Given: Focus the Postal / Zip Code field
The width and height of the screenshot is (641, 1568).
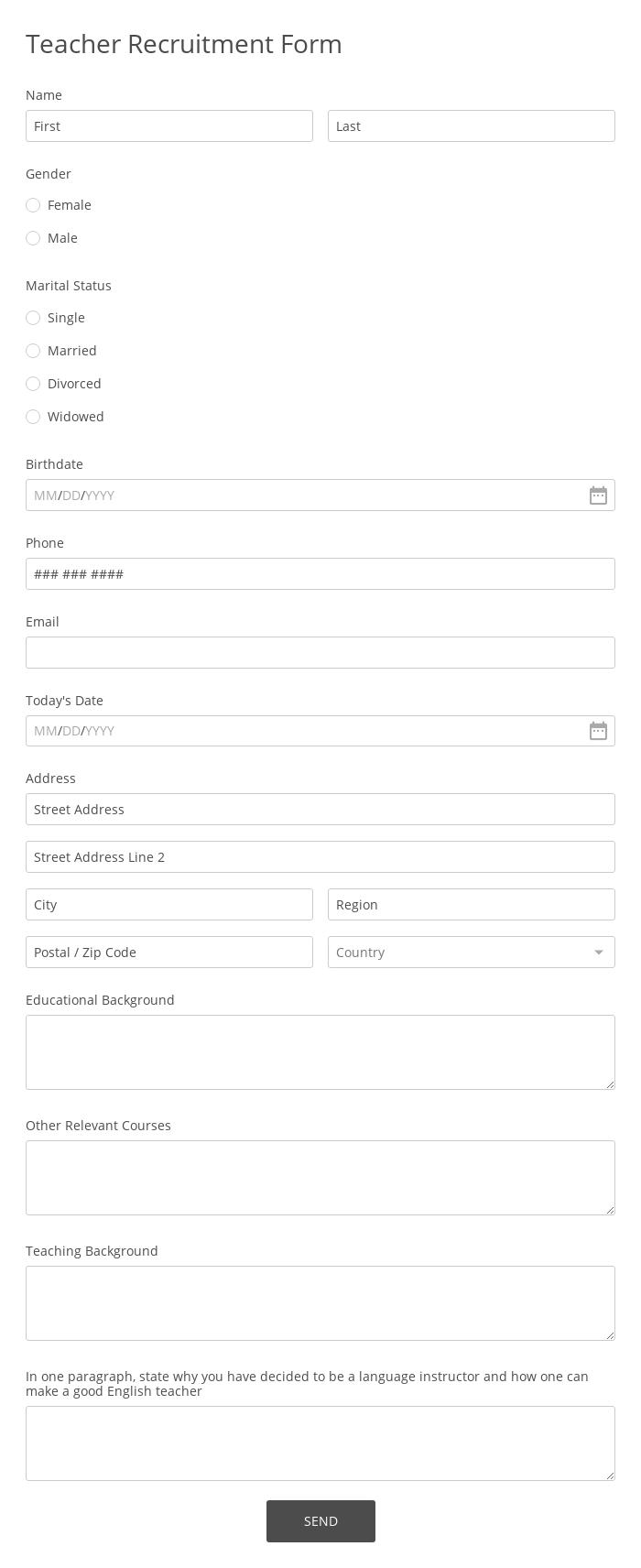Looking at the screenshot, I should [169, 953].
